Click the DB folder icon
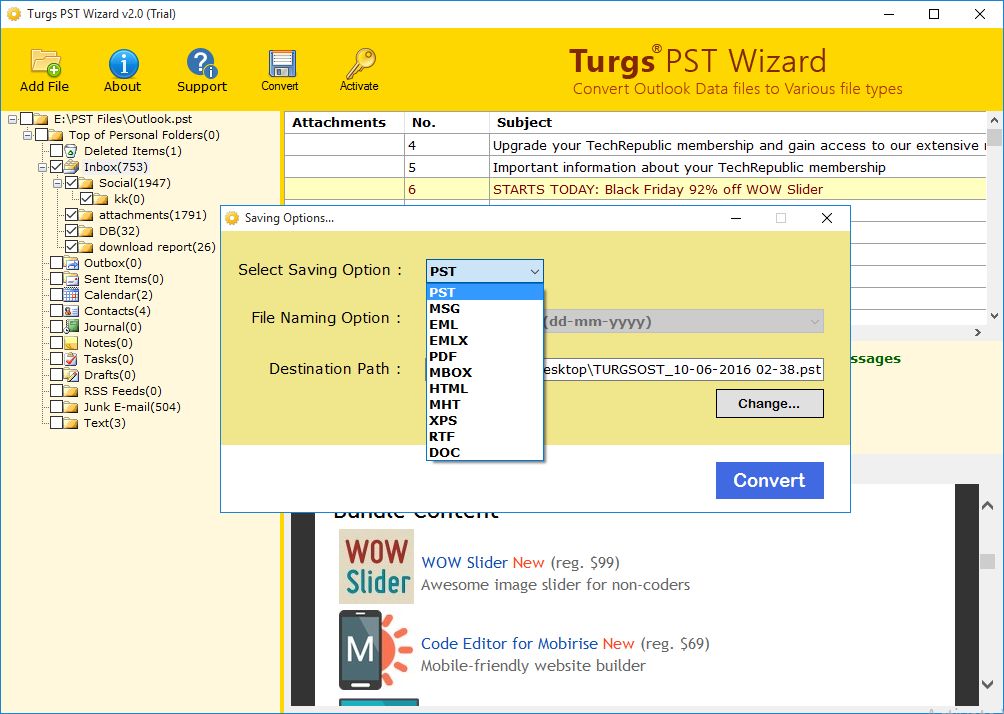The height and width of the screenshot is (714, 1004). 86,231
